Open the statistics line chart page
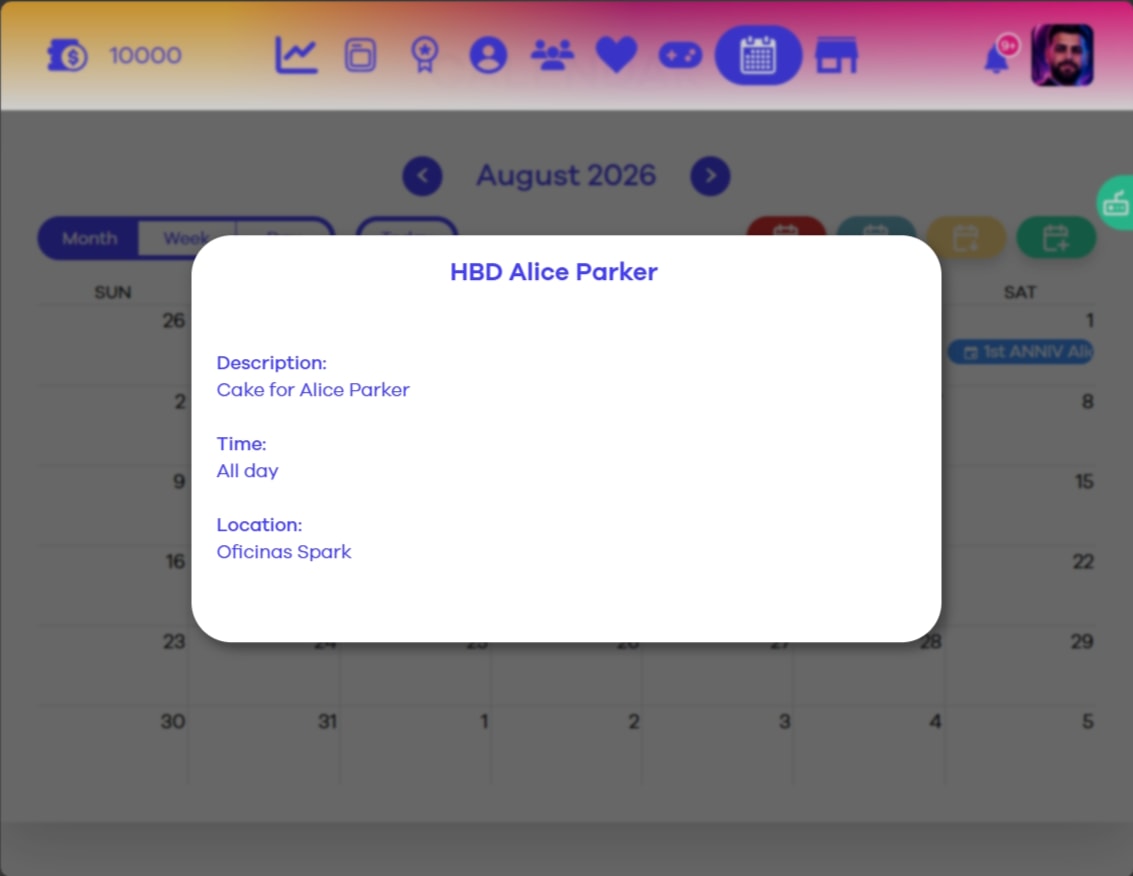This screenshot has height=876, width=1133. click(296, 55)
